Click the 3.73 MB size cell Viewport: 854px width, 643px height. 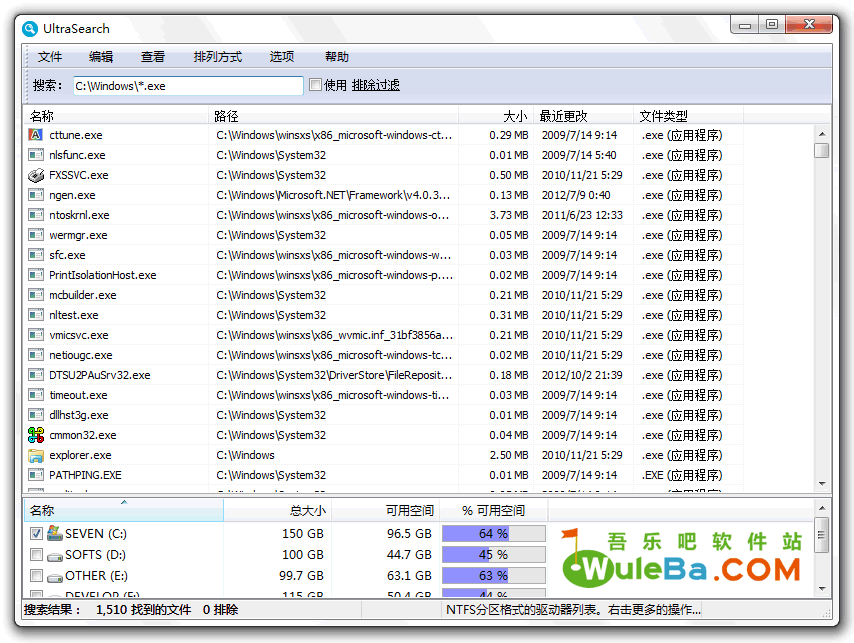point(509,215)
